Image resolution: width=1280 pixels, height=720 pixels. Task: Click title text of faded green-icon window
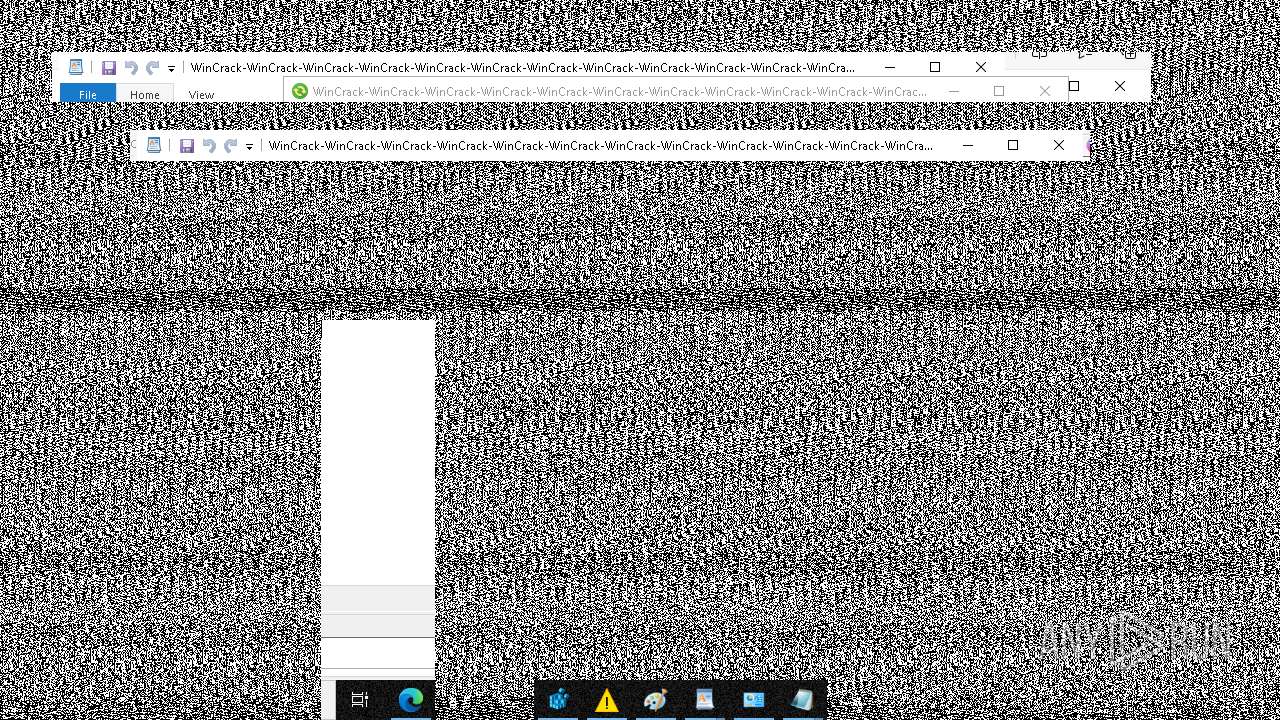click(620, 91)
